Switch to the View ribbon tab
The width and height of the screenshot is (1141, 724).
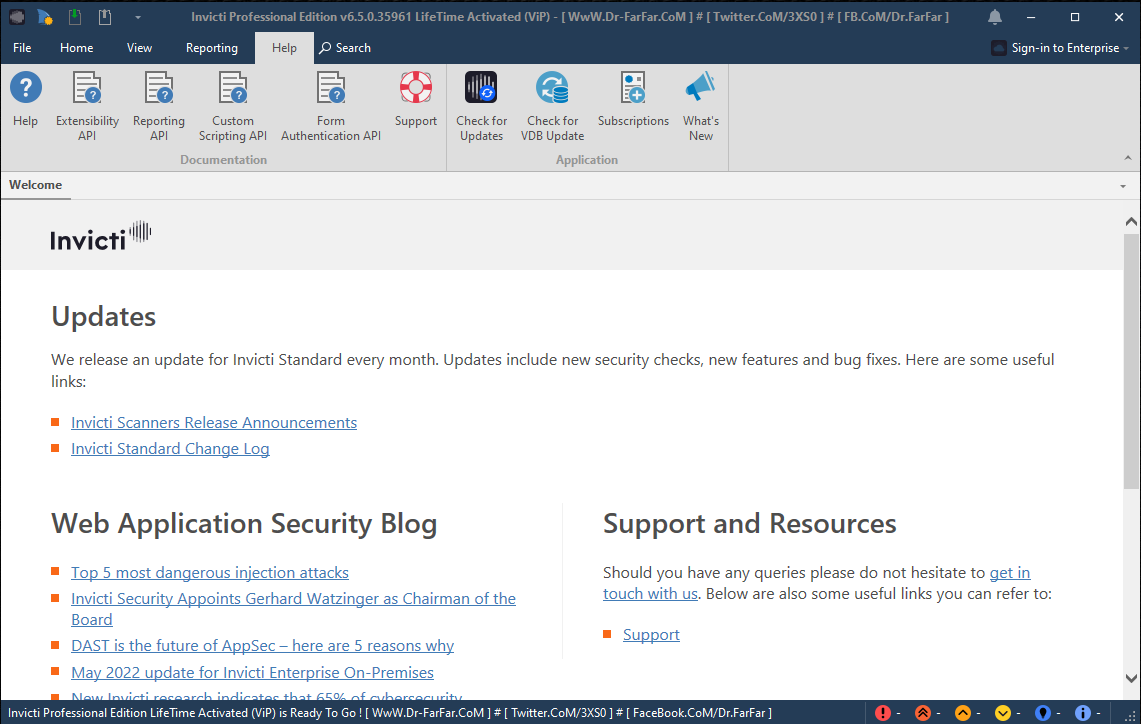click(139, 48)
